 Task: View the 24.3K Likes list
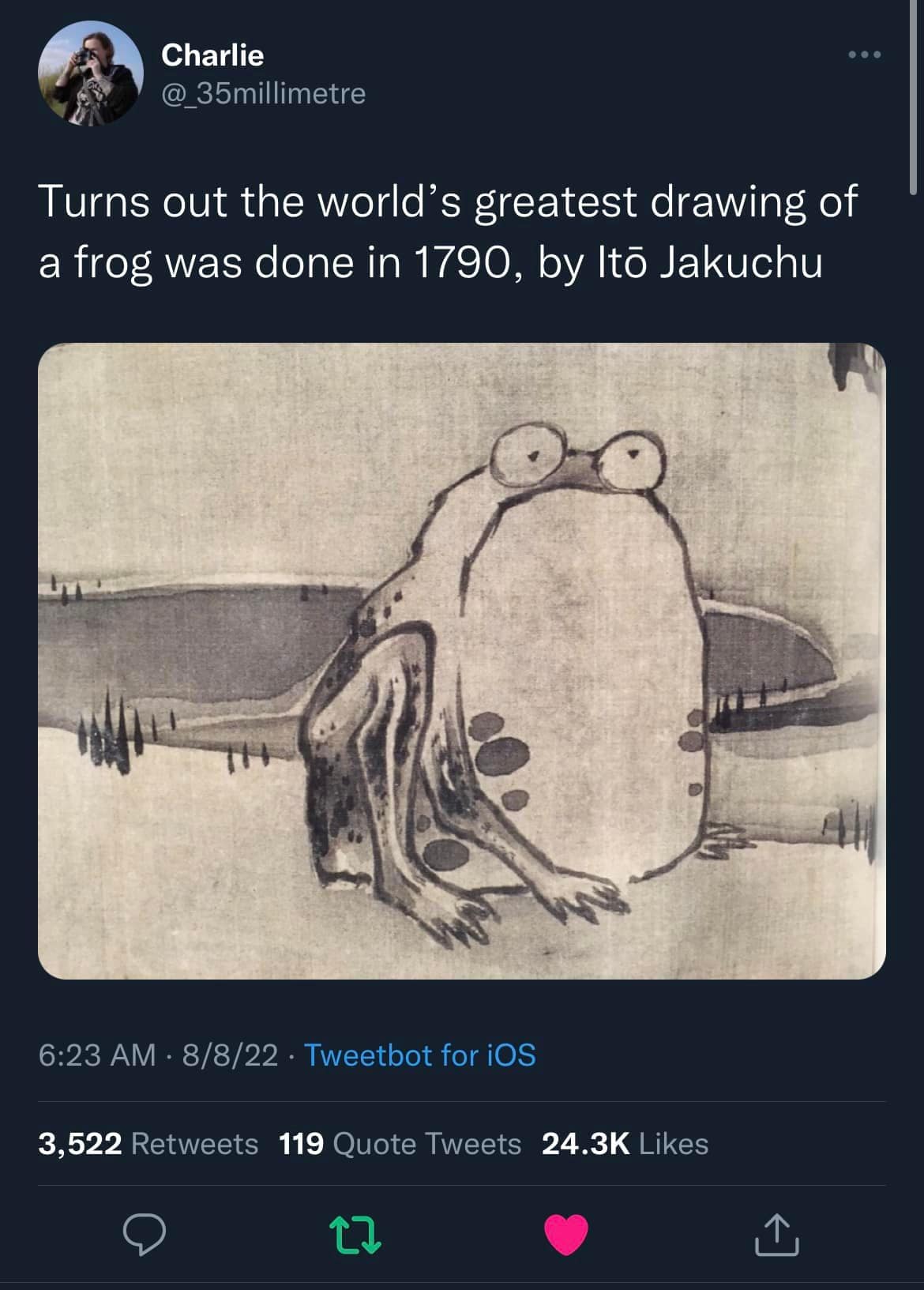(x=625, y=1144)
